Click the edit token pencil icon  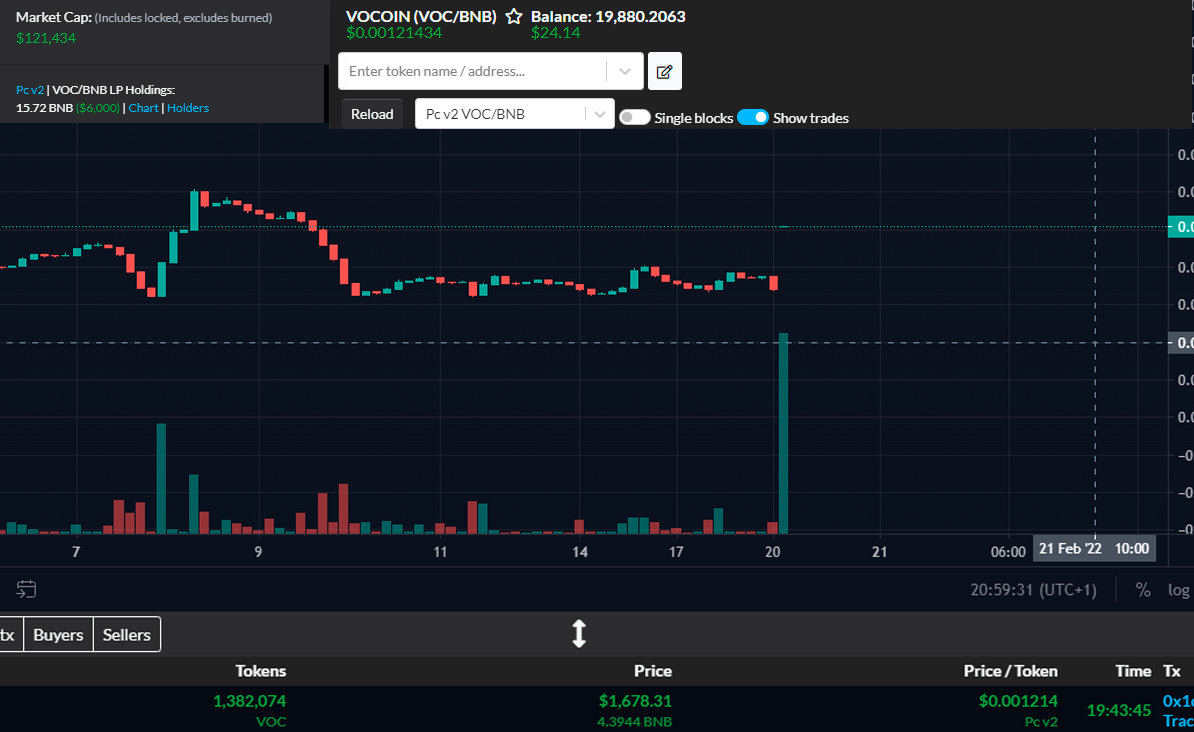click(665, 72)
